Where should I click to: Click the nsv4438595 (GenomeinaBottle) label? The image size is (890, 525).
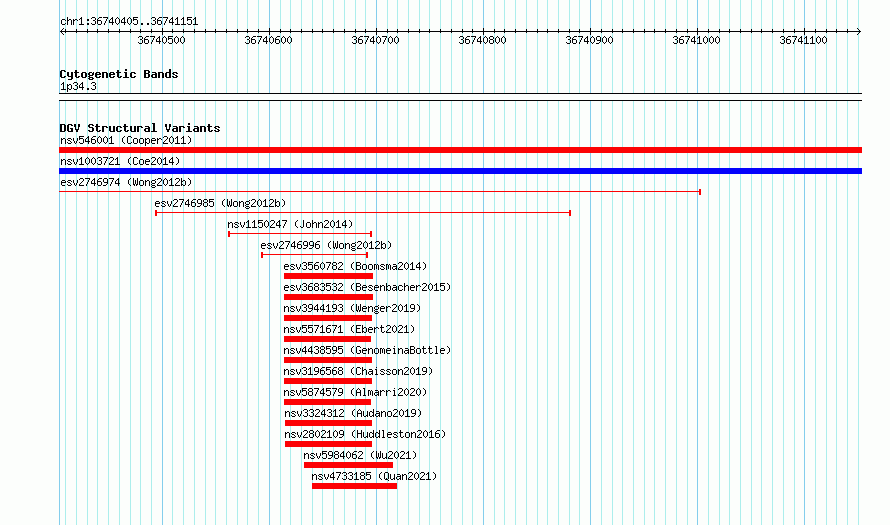tap(367, 350)
